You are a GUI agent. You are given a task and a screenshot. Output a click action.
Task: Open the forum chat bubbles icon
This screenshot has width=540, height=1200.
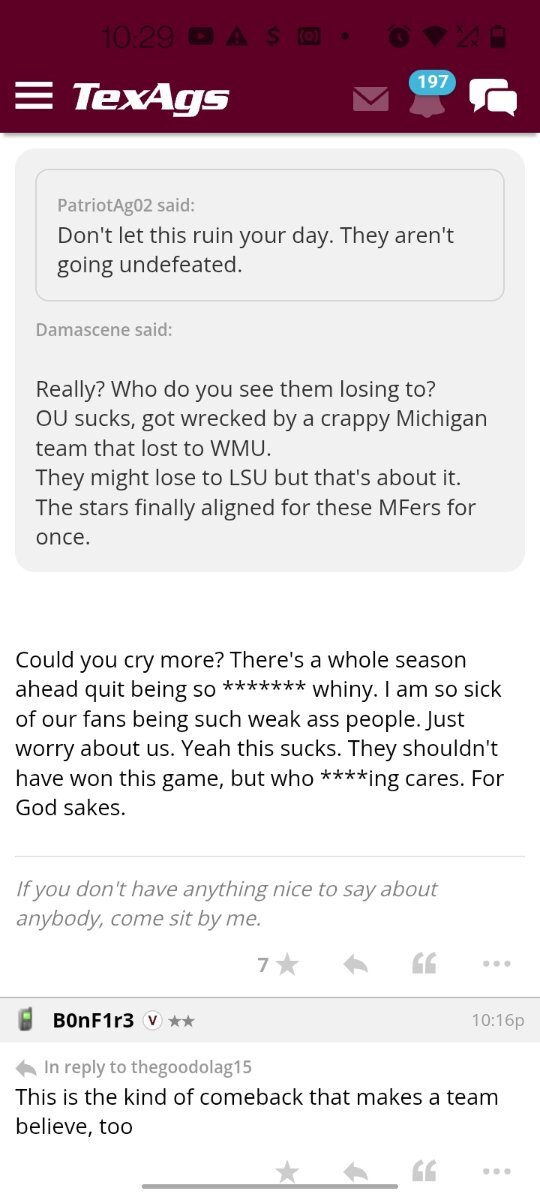point(493,97)
